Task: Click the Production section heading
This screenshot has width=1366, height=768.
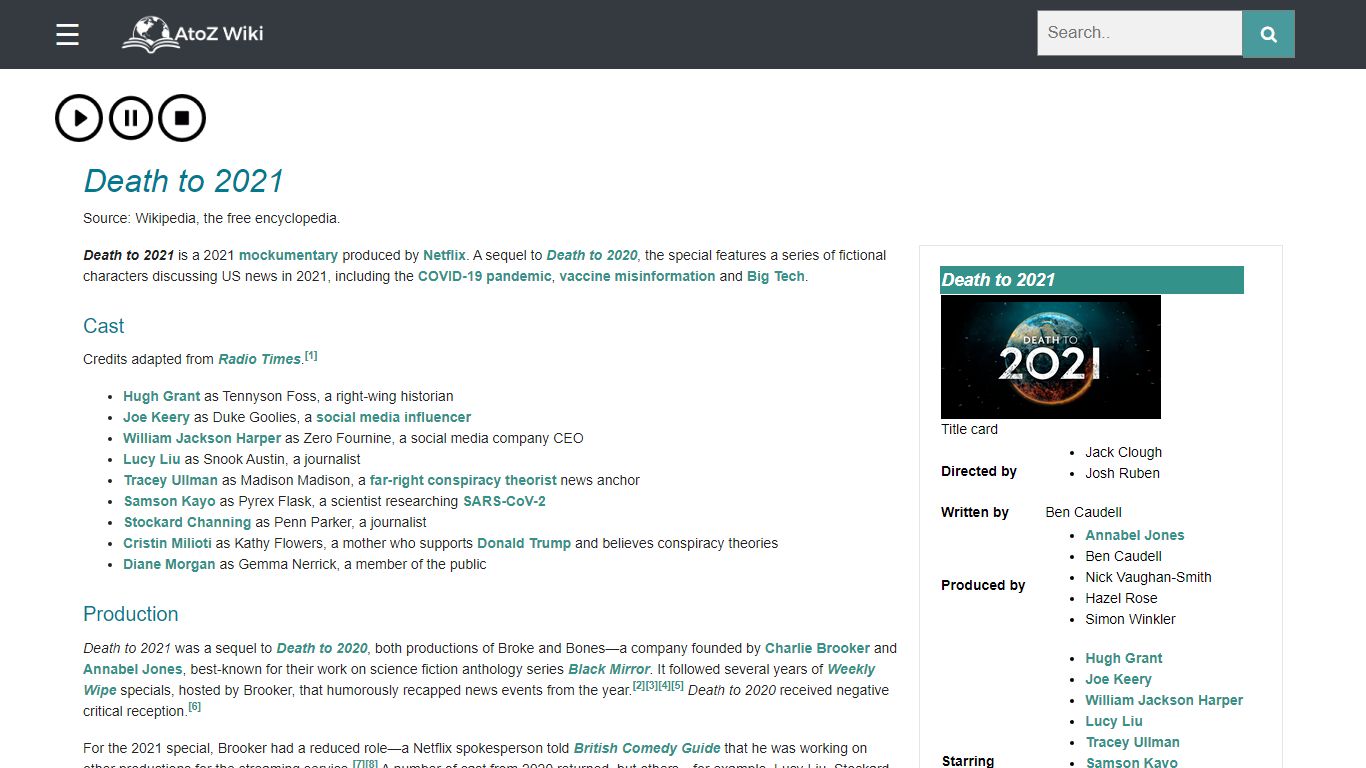Action: point(131,614)
